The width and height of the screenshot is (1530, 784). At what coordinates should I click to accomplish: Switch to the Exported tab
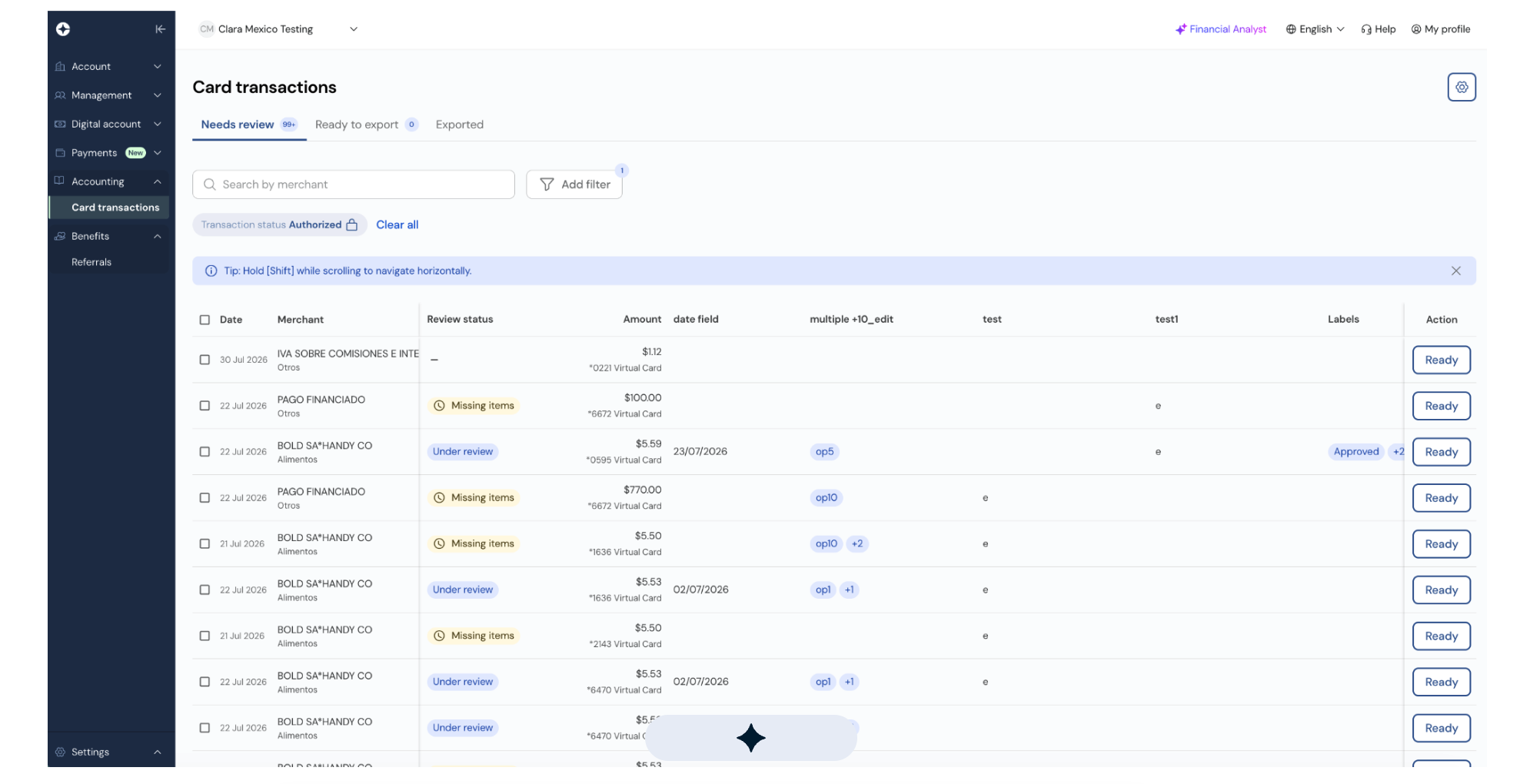pos(460,125)
